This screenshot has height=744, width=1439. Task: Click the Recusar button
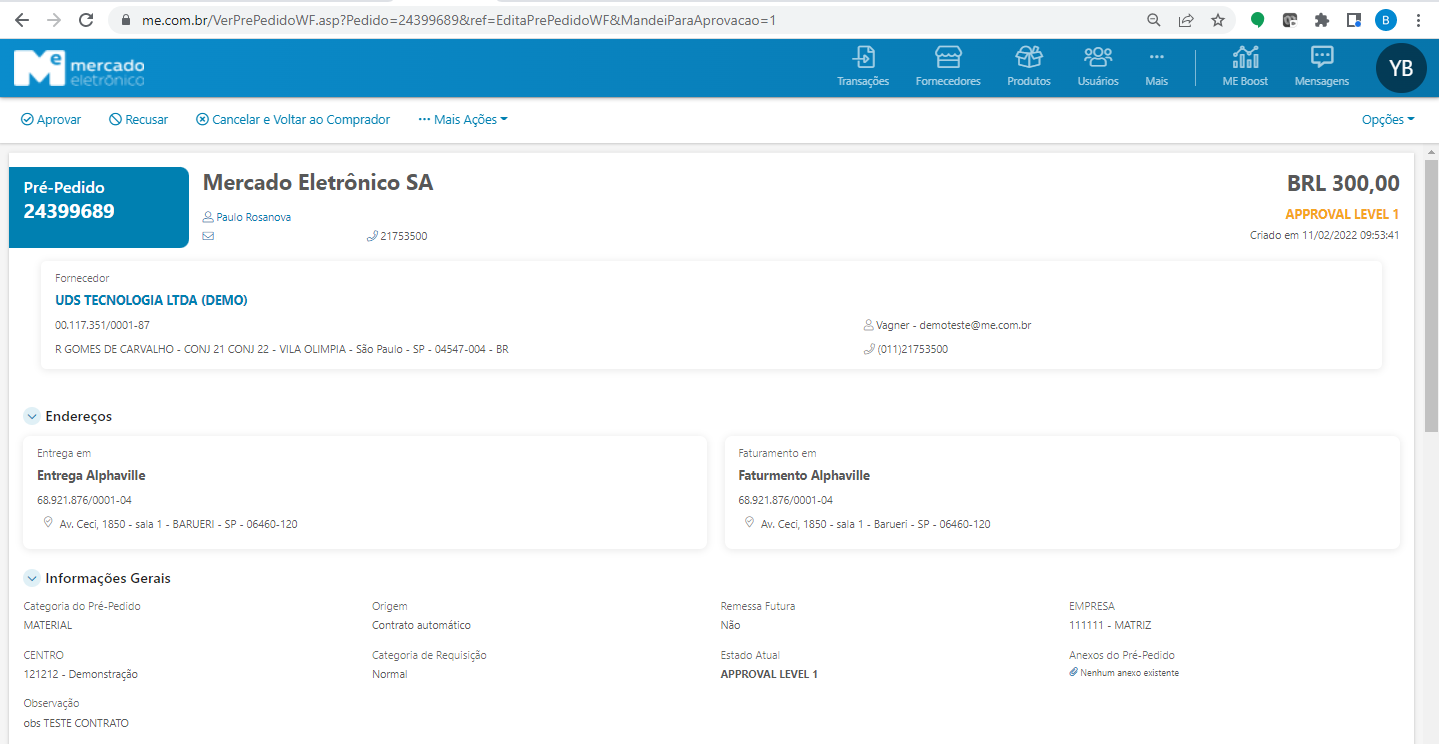[138, 119]
